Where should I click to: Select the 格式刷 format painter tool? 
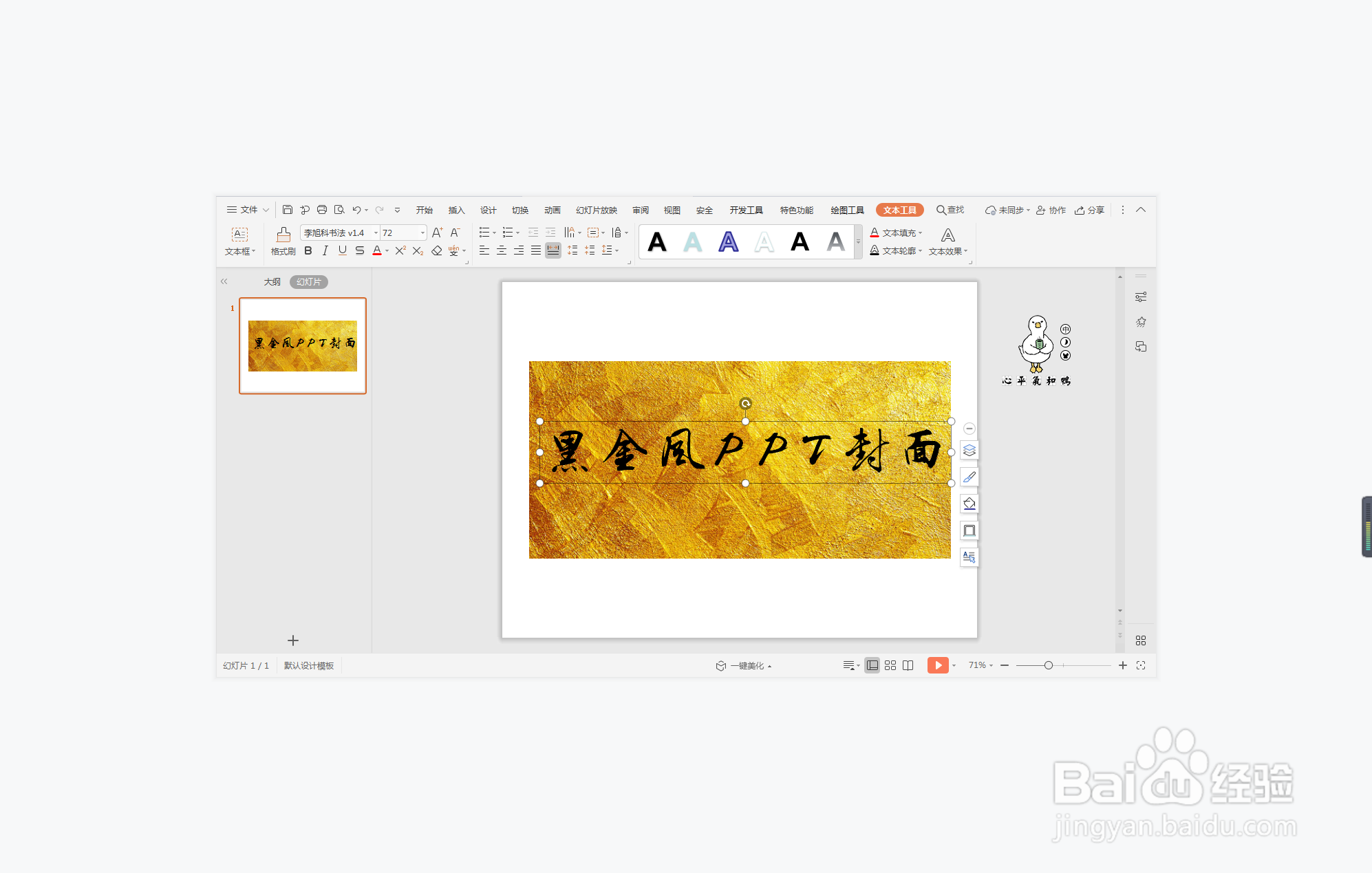coord(282,241)
